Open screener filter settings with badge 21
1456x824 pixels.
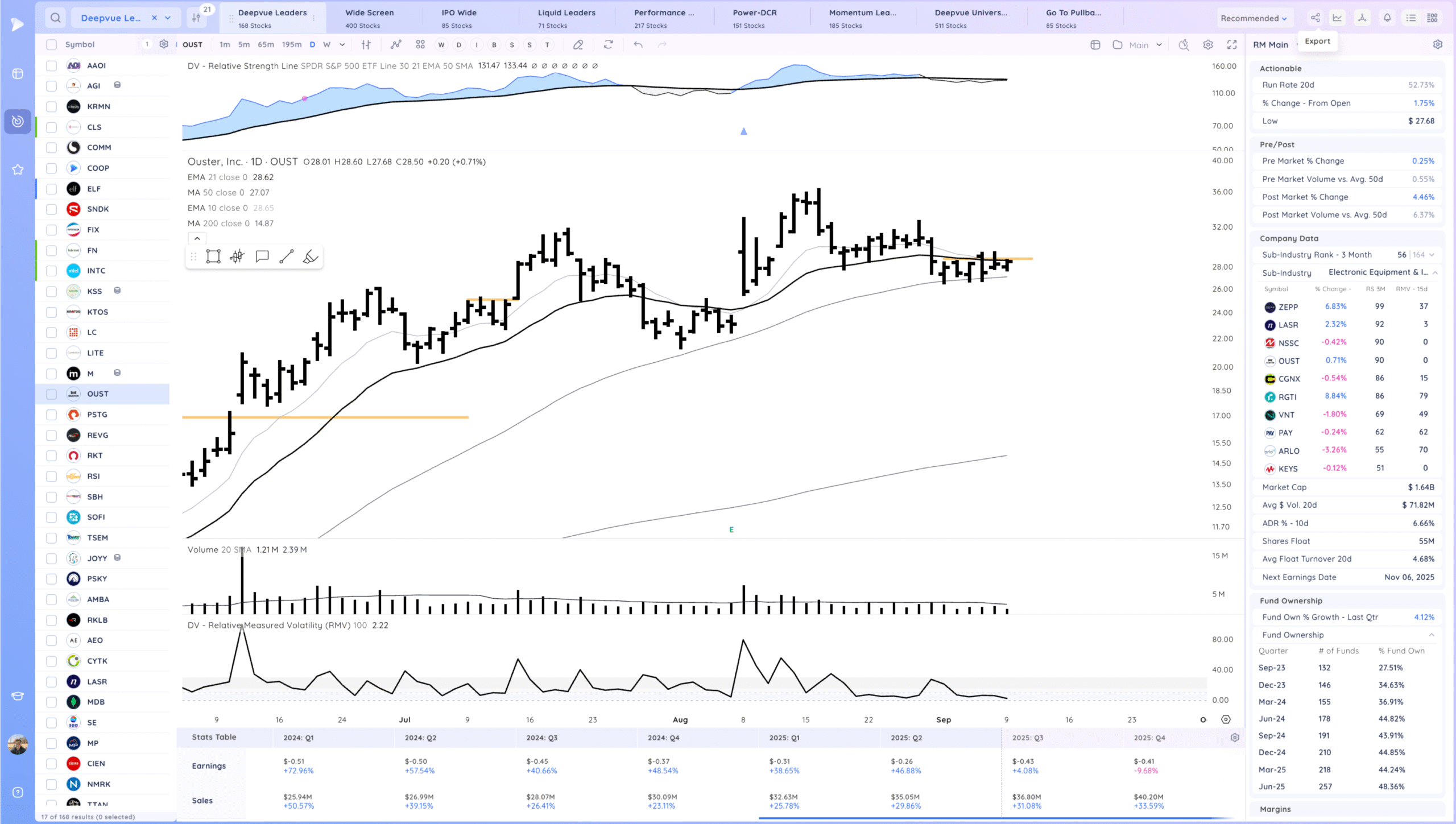(x=196, y=18)
